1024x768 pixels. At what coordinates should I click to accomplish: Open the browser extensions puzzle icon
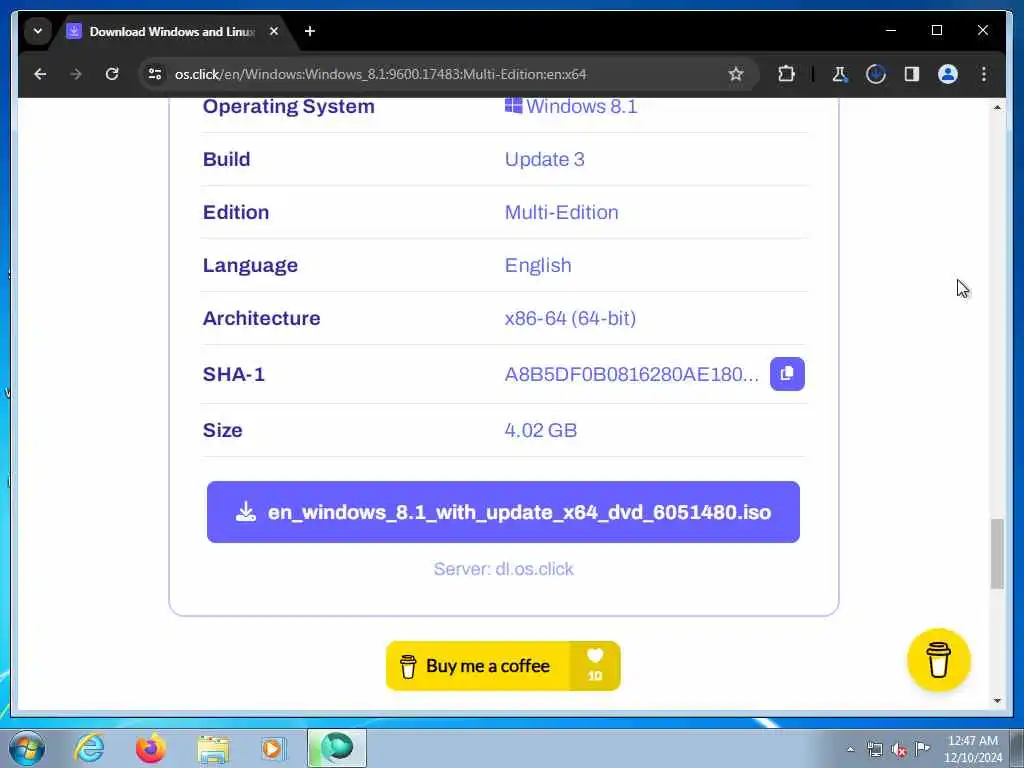[786, 74]
